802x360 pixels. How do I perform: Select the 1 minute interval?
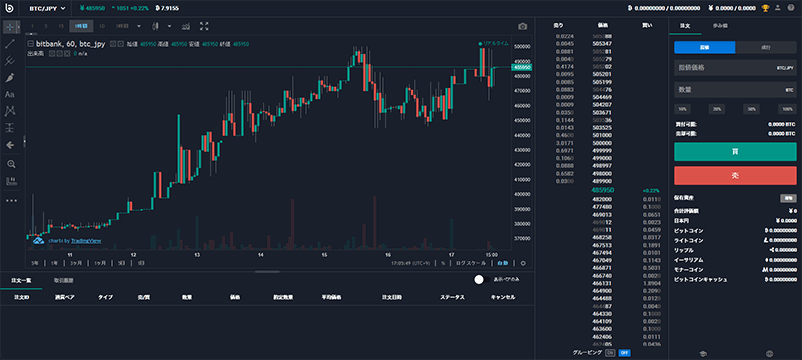tap(32, 26)
